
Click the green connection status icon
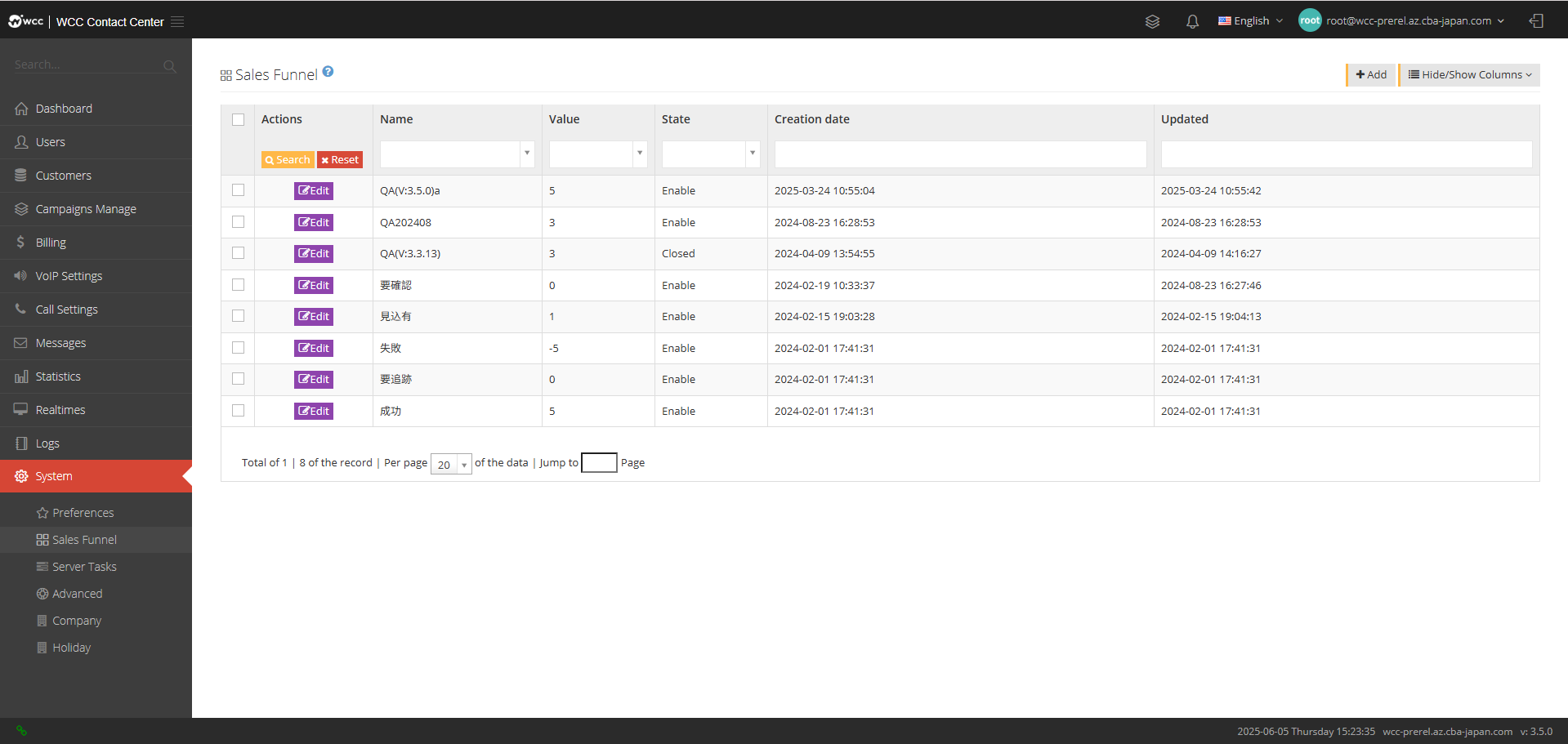click(21, 731)
